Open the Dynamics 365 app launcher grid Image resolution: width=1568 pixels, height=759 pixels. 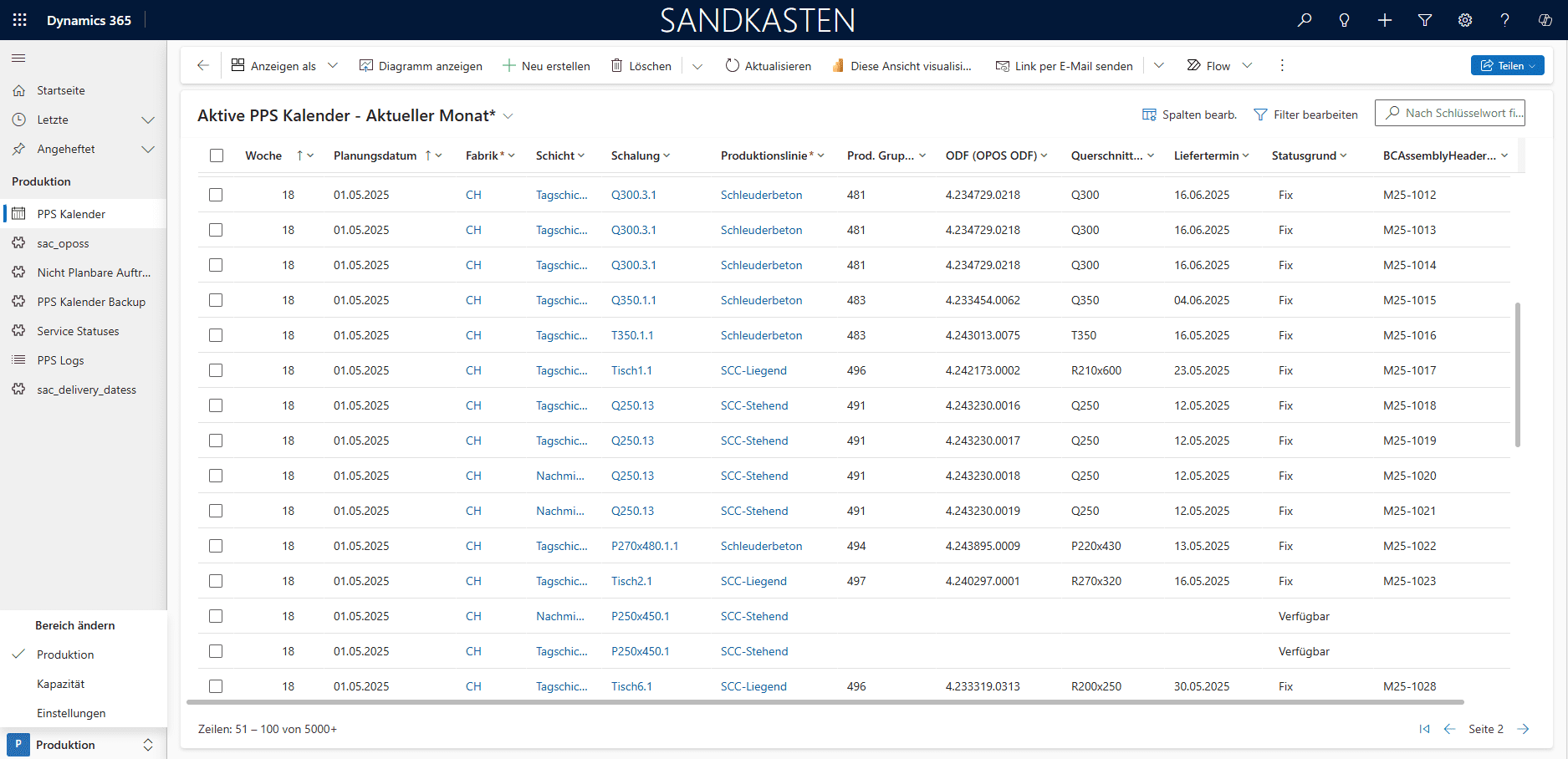click(20, 20)
